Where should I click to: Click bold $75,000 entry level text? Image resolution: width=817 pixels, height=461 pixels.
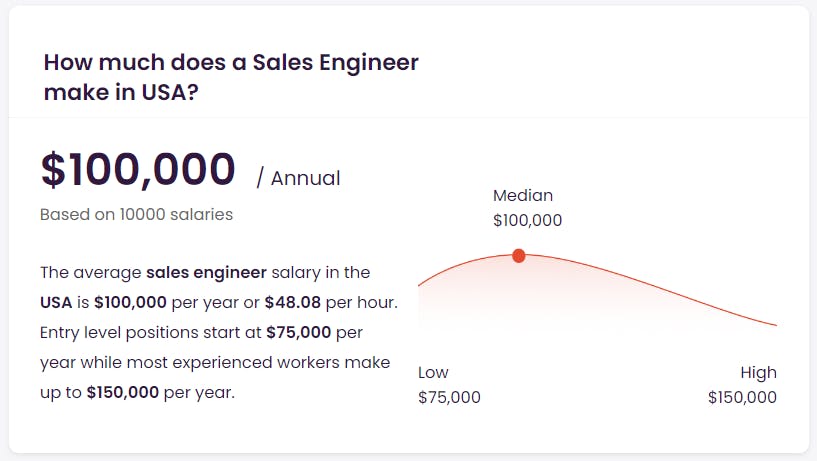pos(299,332)
